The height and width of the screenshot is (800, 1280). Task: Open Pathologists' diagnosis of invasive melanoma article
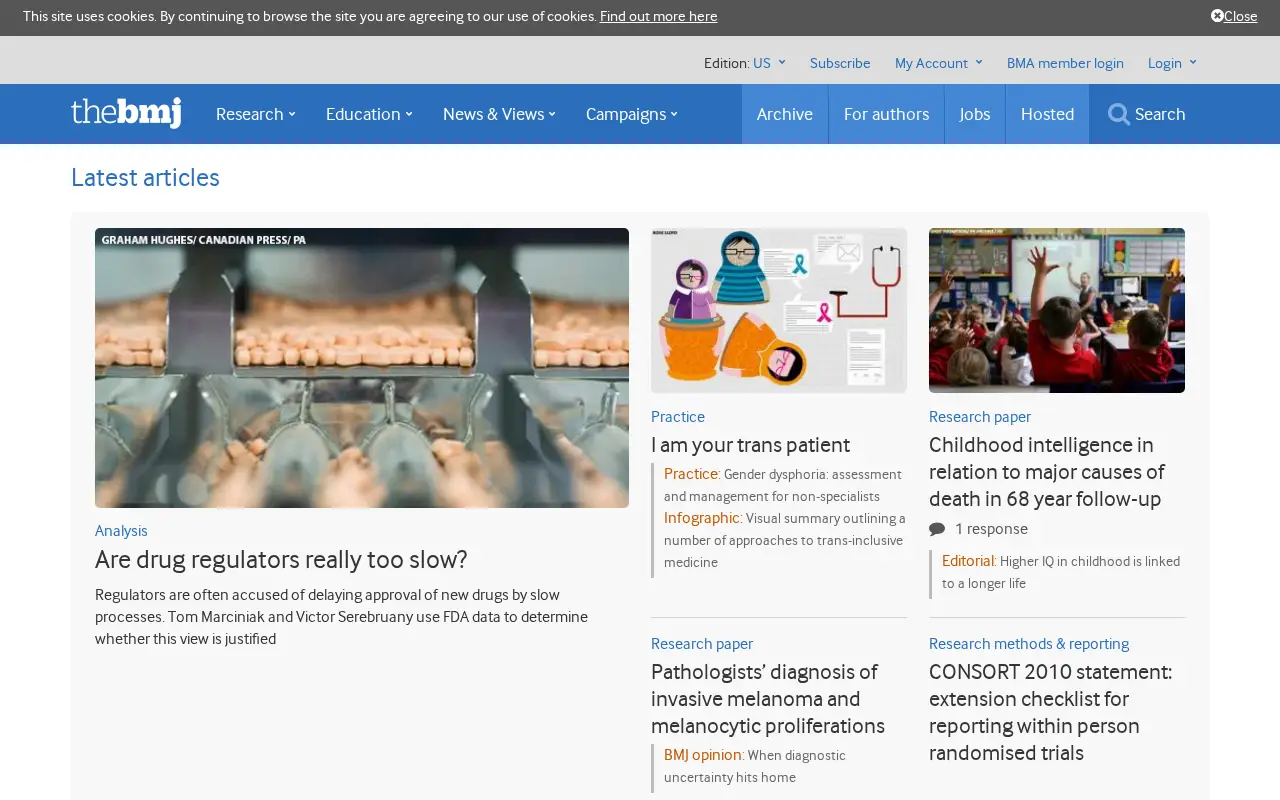(768, 699)
